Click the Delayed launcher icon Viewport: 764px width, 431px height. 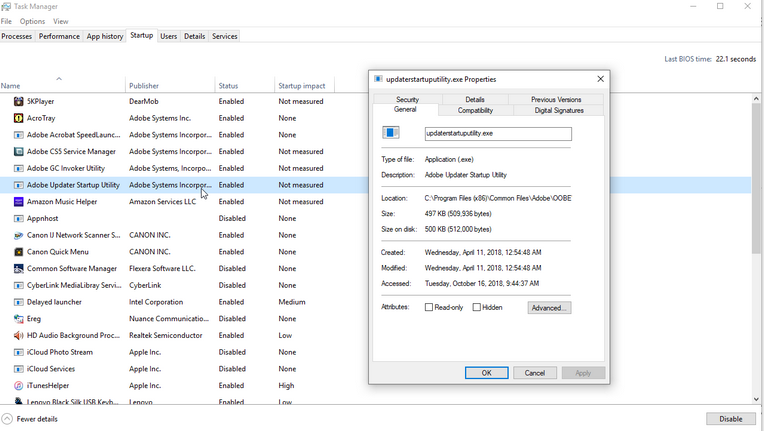click(19, 302)
